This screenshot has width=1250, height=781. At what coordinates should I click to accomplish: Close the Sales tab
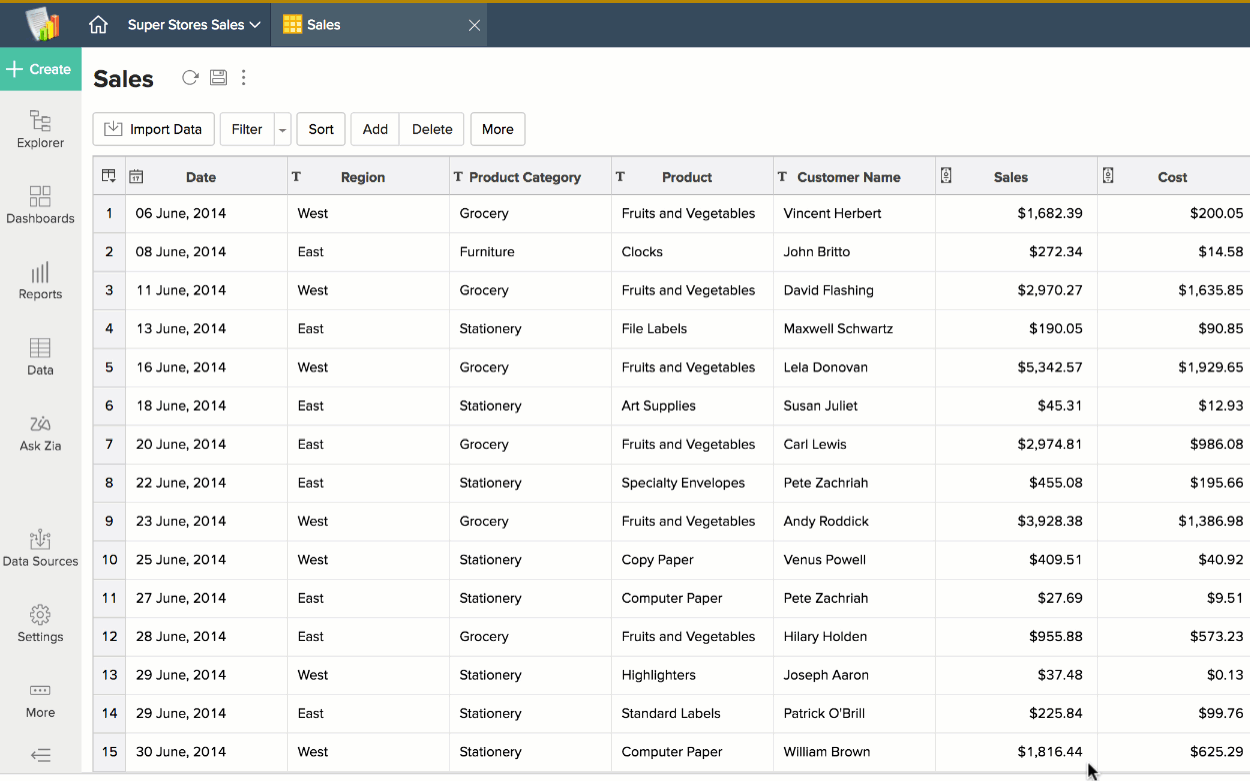(475, 25)
